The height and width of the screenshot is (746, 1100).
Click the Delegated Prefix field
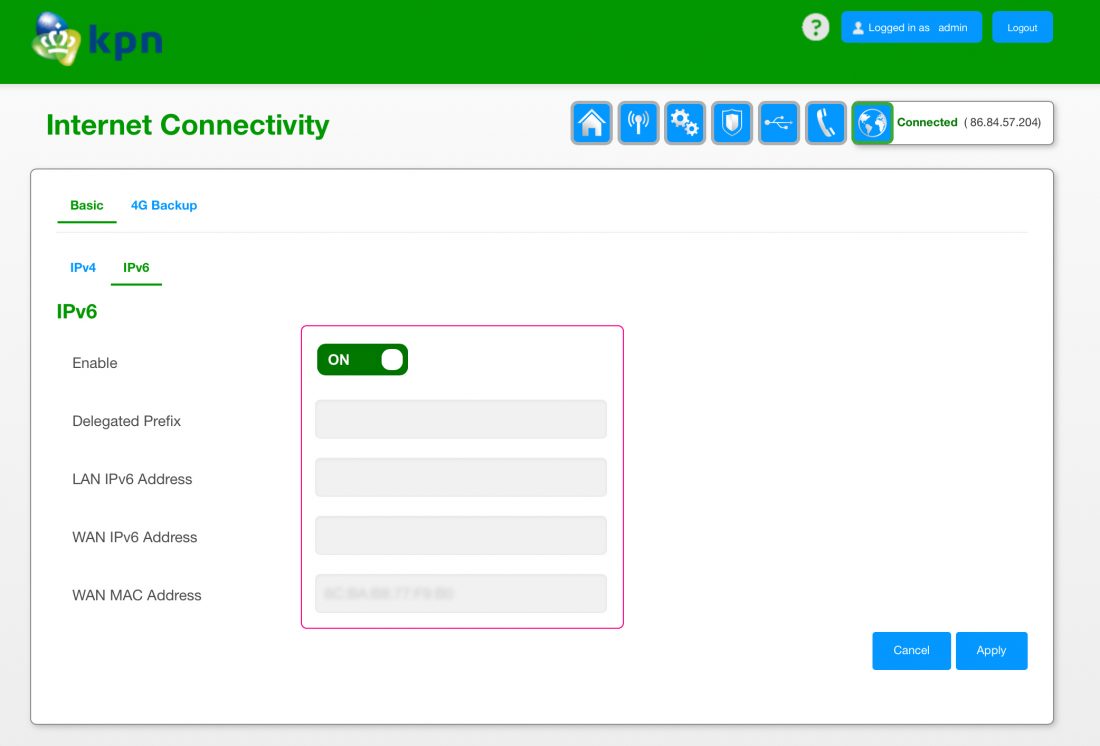coord(461,419)
